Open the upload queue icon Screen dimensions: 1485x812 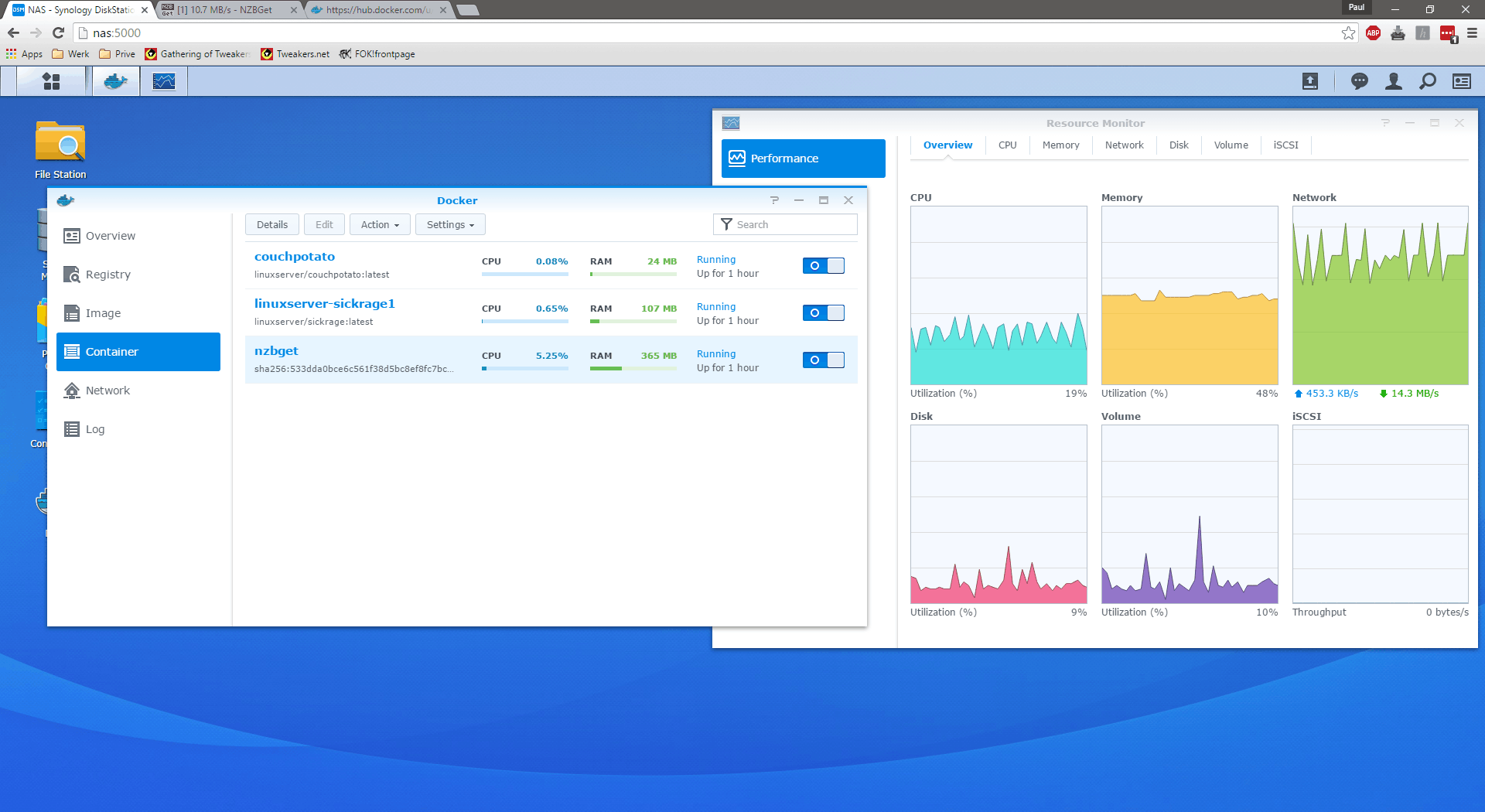click(x=1310, y=81)
